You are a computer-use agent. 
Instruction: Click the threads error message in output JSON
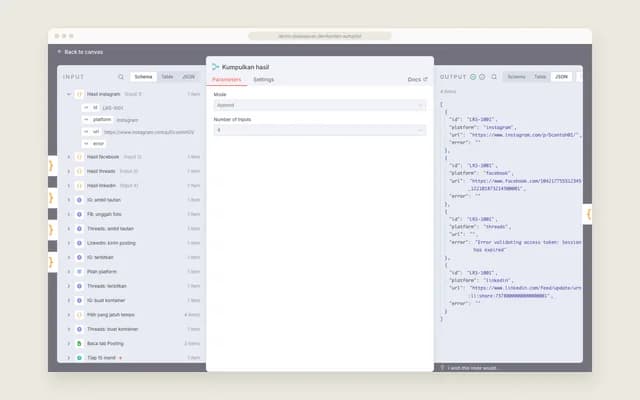(527, 246)
